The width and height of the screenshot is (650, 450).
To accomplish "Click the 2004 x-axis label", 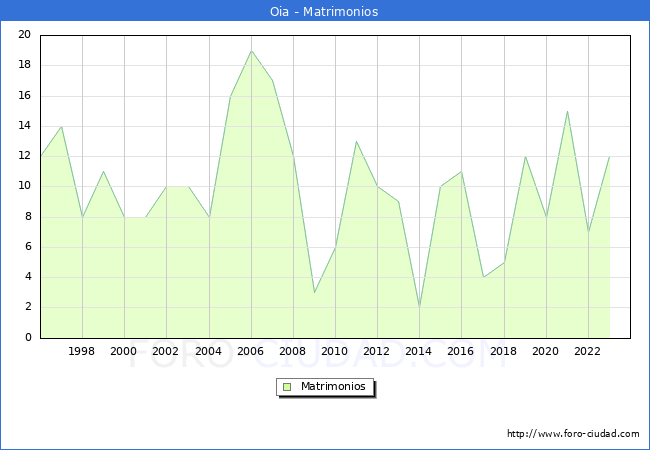I will [209, 352].
